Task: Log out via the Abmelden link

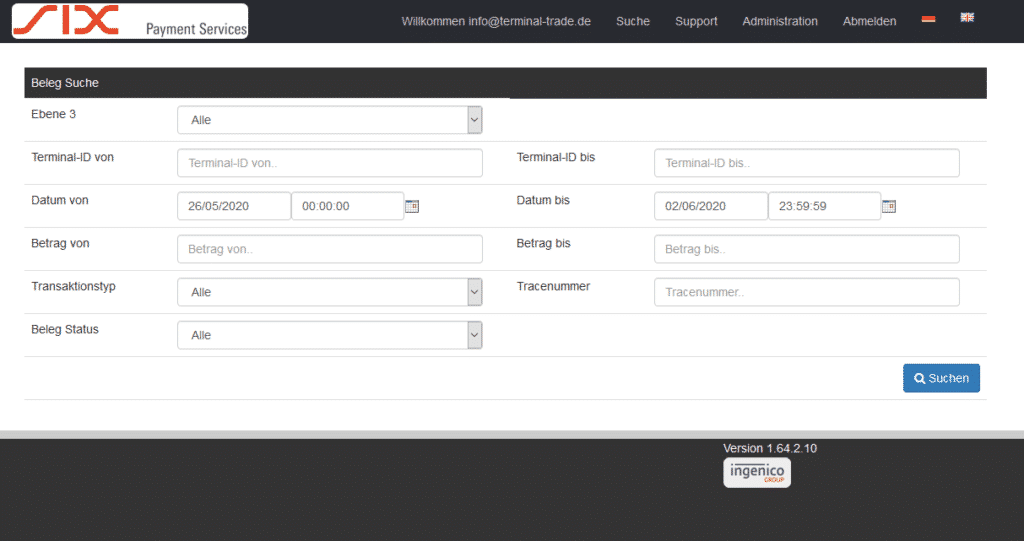Action: [869, 21]
